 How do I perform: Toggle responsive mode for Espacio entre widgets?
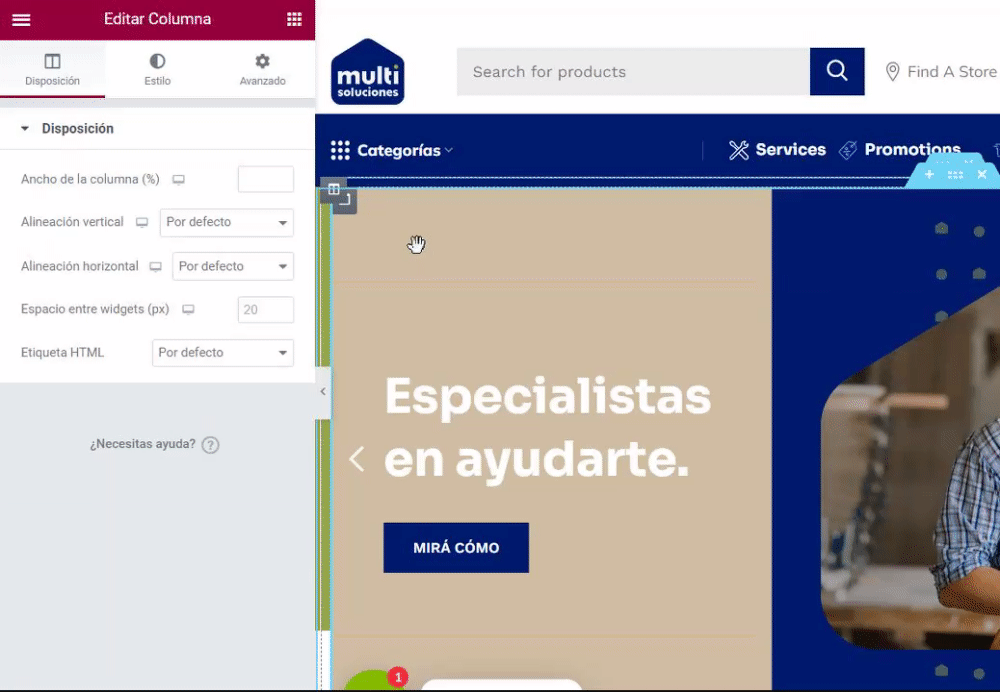(x=188, y=309)
